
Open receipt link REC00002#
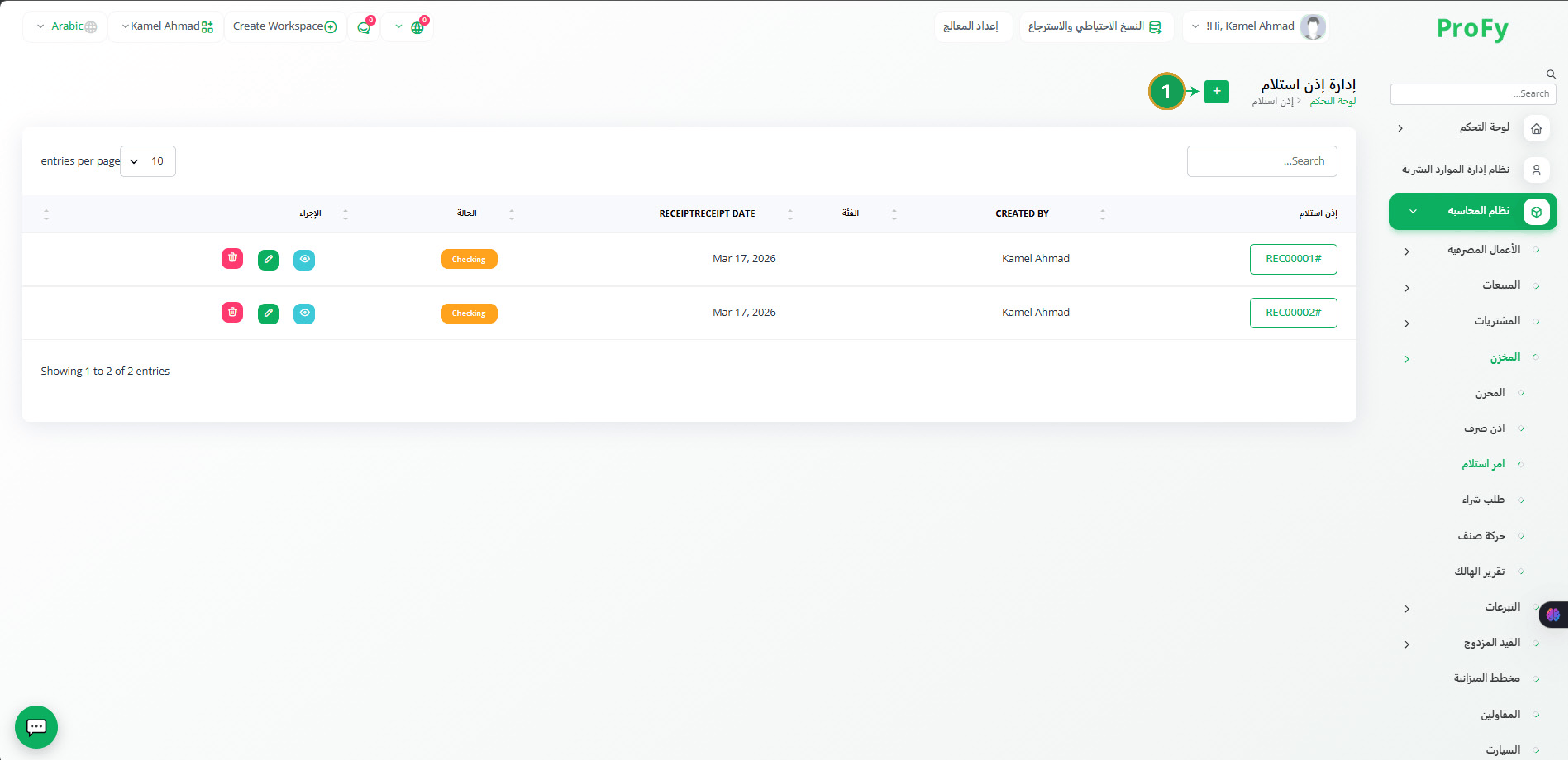pyautogui.click(x=1293, y=313)
